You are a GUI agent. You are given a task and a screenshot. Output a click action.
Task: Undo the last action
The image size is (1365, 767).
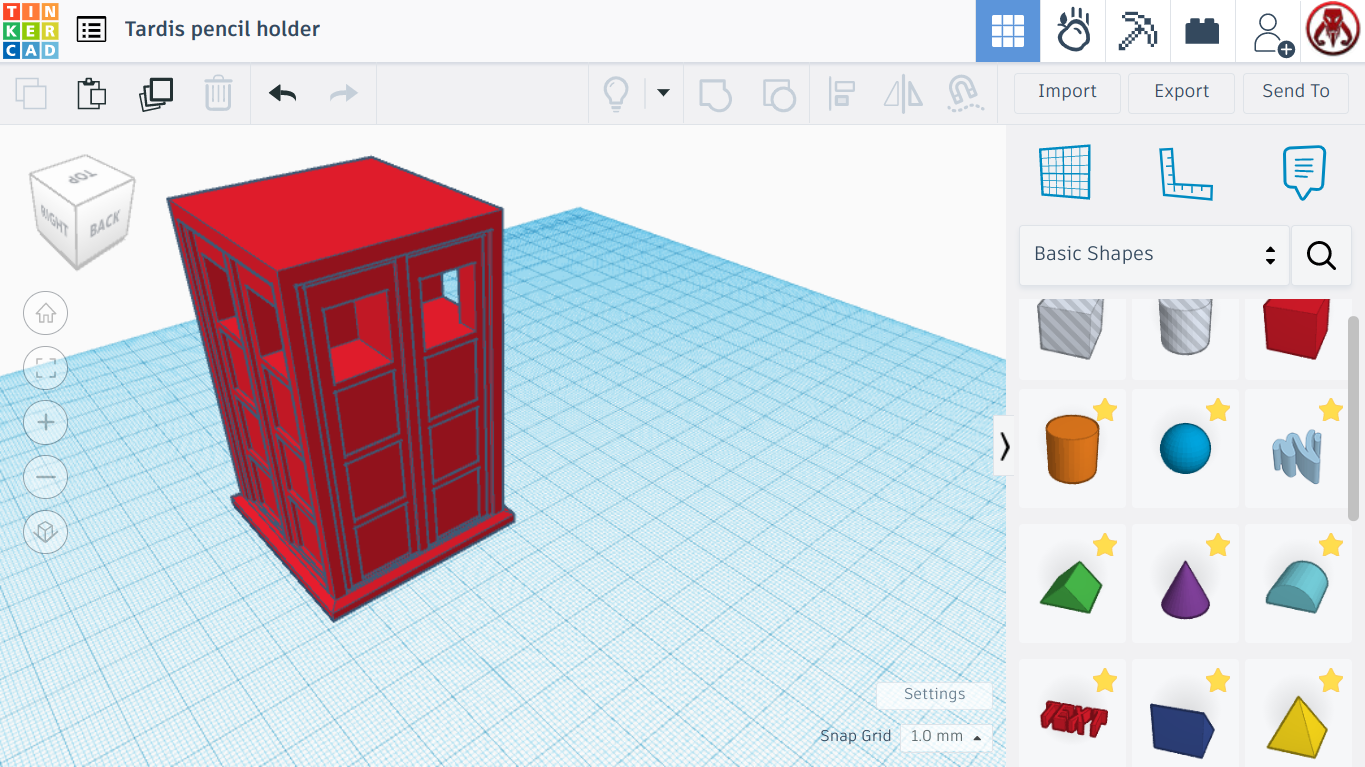point(282,93)
